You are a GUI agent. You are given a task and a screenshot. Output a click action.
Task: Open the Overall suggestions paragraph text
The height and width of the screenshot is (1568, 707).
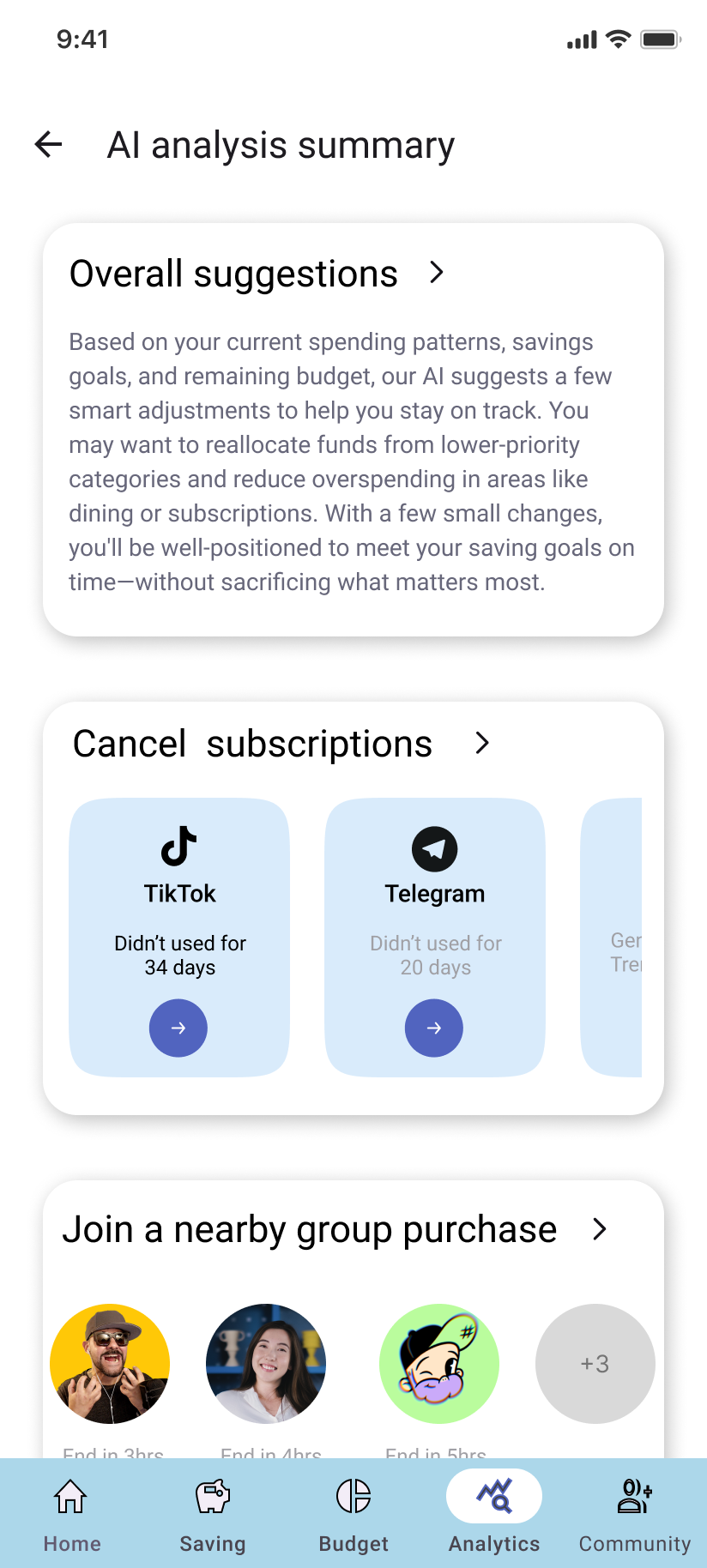(352, 461)
